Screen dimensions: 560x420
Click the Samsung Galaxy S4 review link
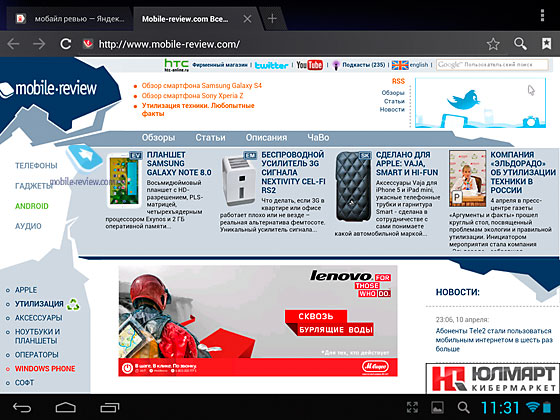pyautogui.click(x=202, y=86)
